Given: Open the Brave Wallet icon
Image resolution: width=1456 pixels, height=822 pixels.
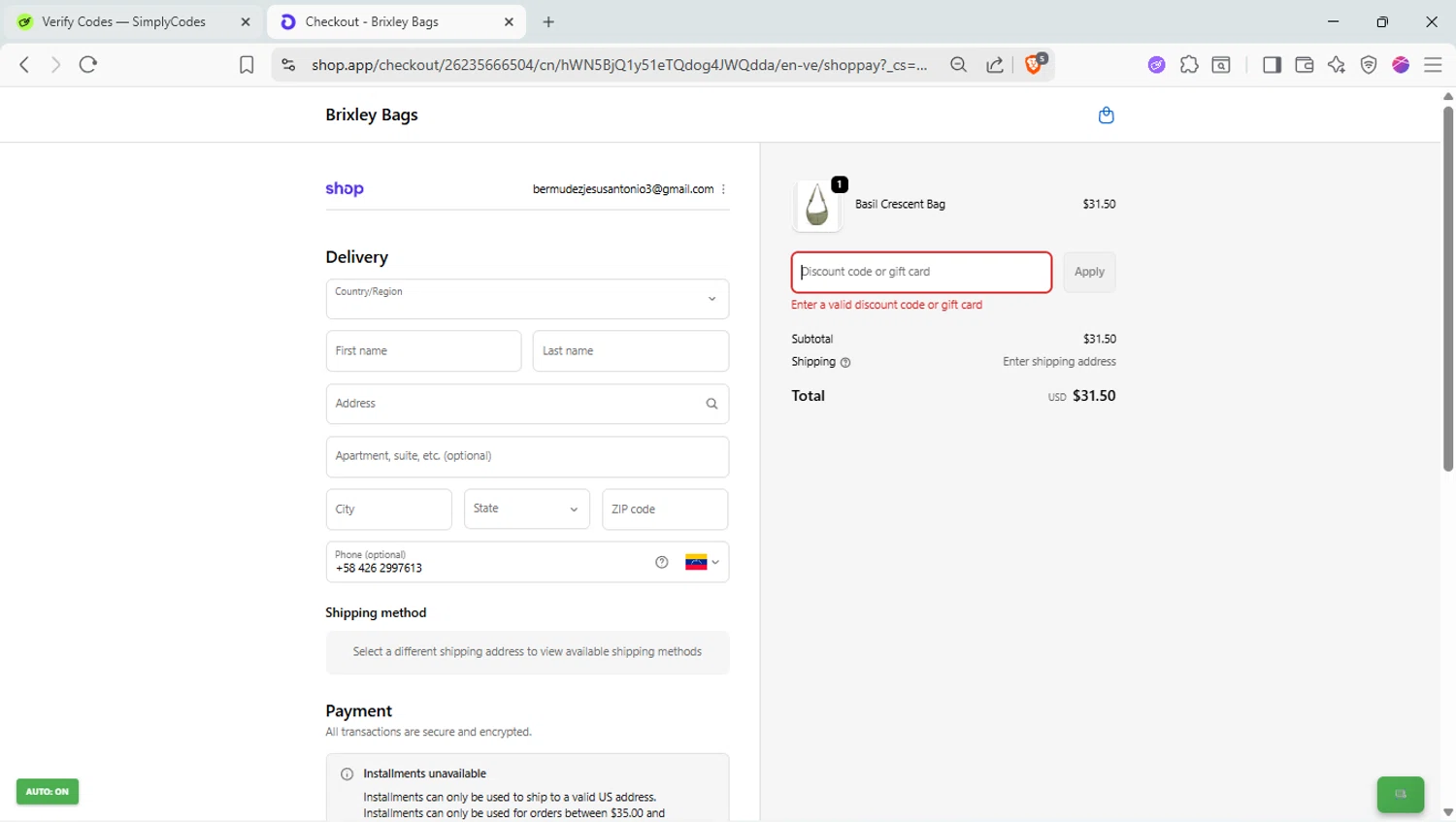Looking at the screenshot, I should (1305, 65).
